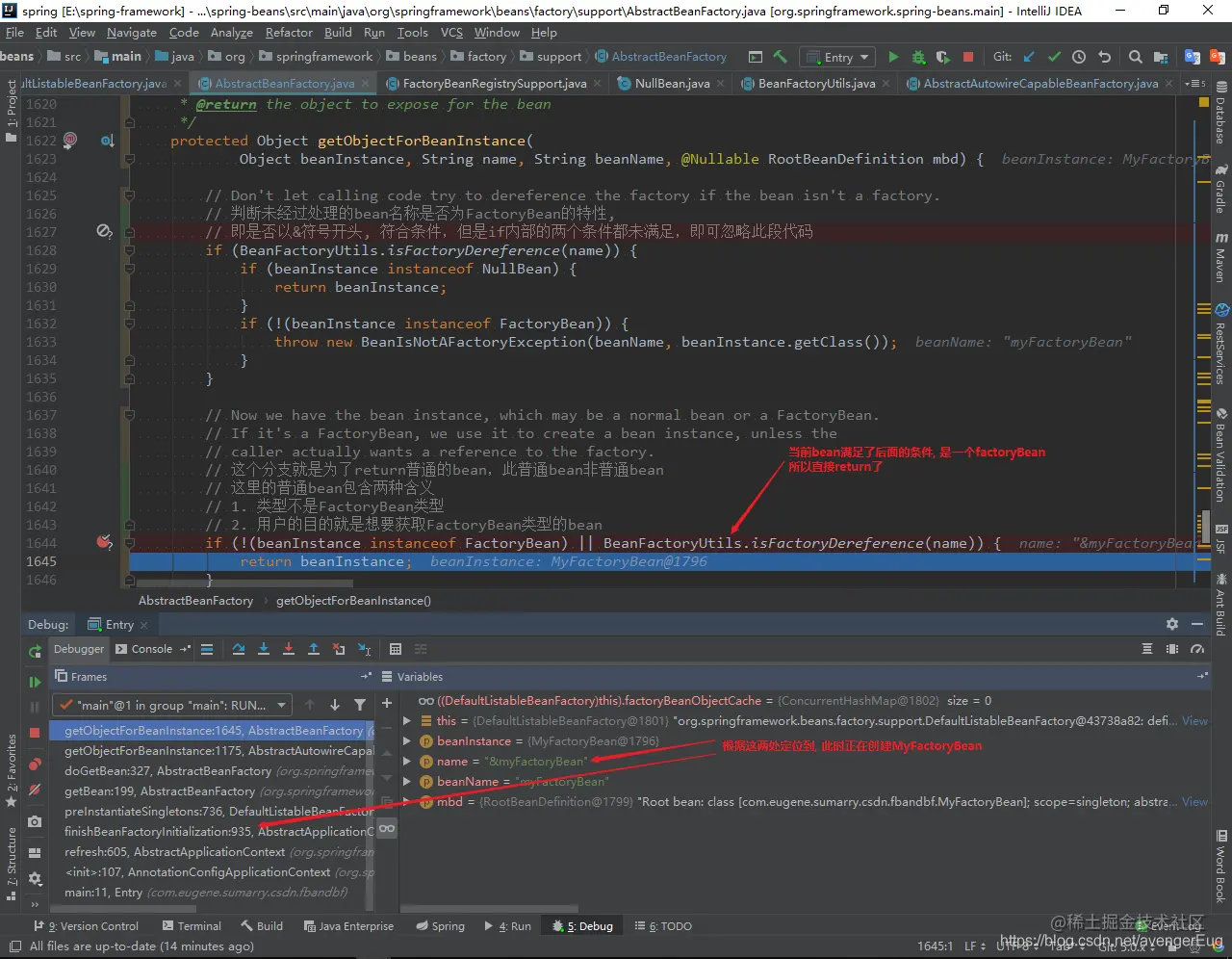Open the Refactor menu
Image resolution: width=1232 pixels, height=959 pixels.
(x=289, y=32)
